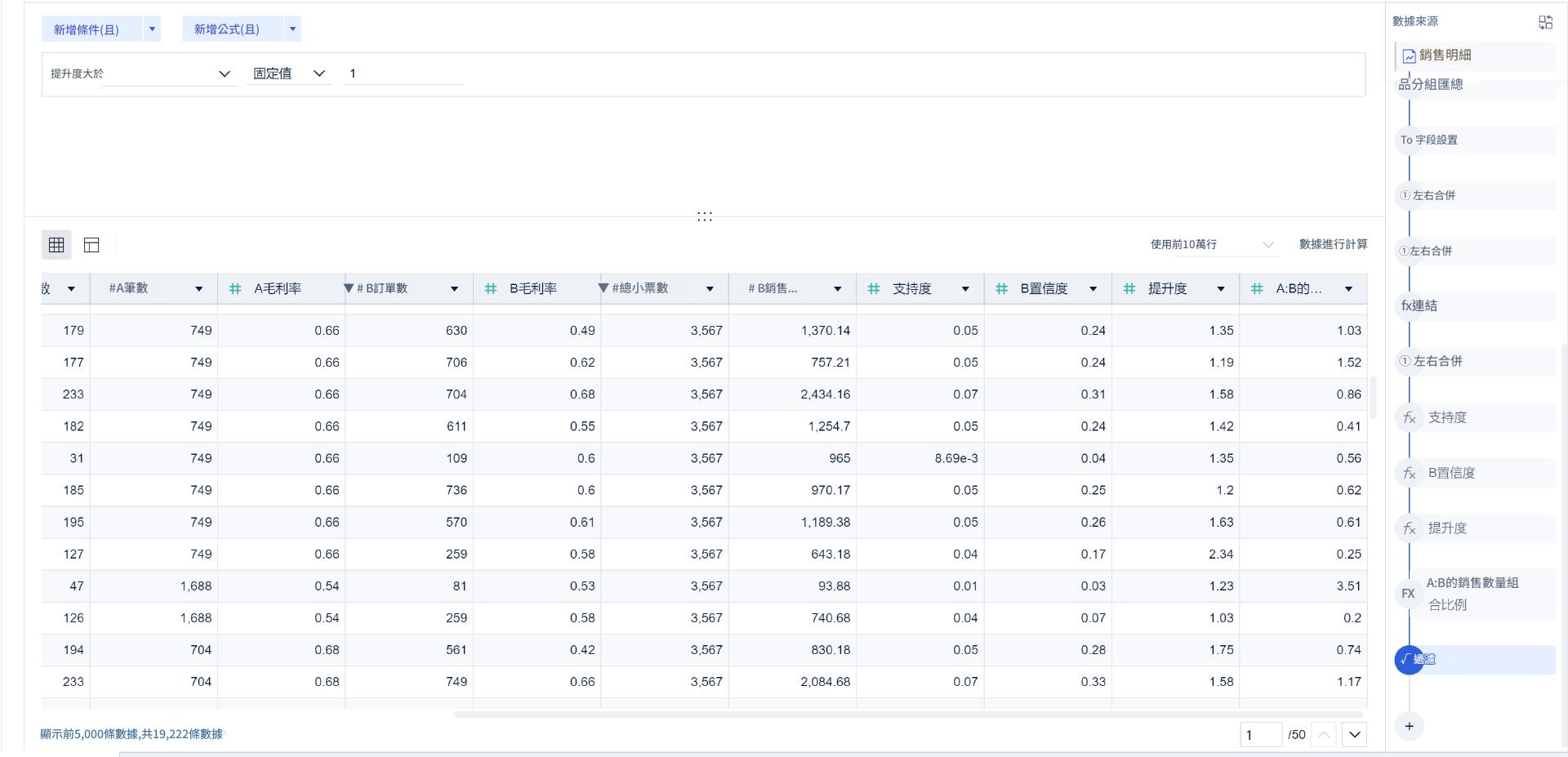
Task: Open the 新增條件(且) dropdown arrow
Action: pos(151,29)
